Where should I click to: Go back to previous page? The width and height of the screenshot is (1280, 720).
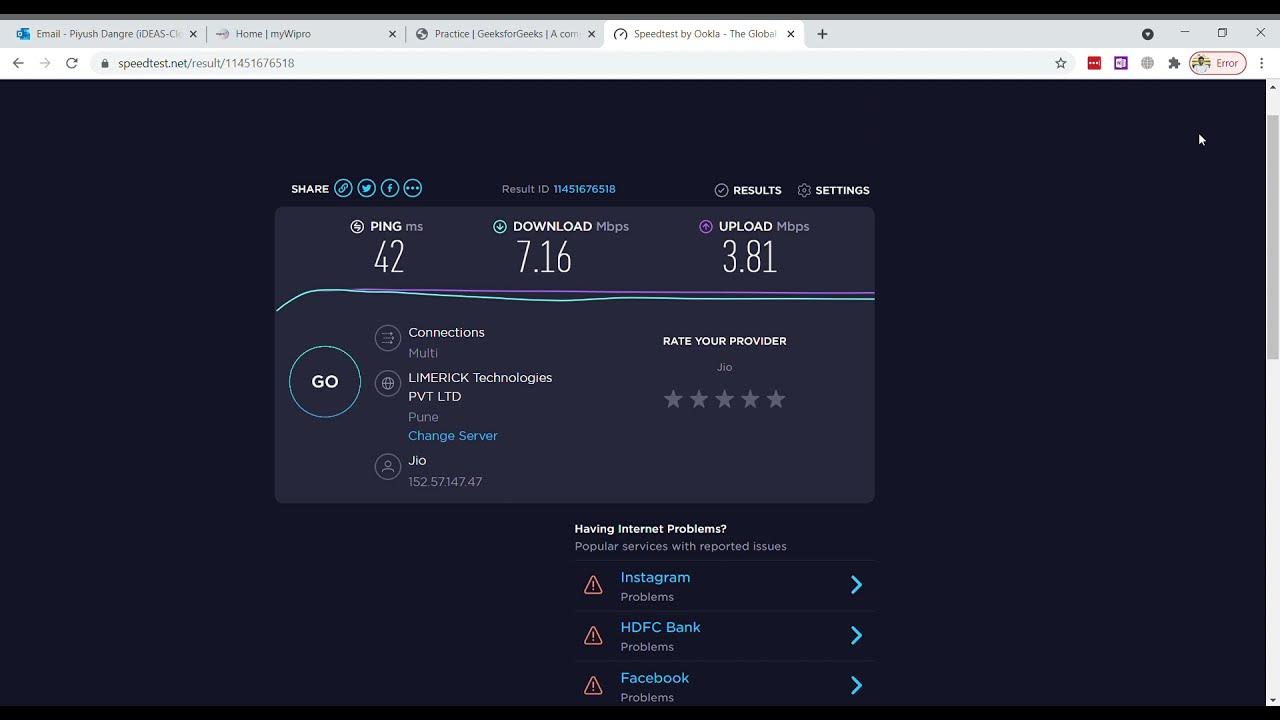[x=18, y=63]
